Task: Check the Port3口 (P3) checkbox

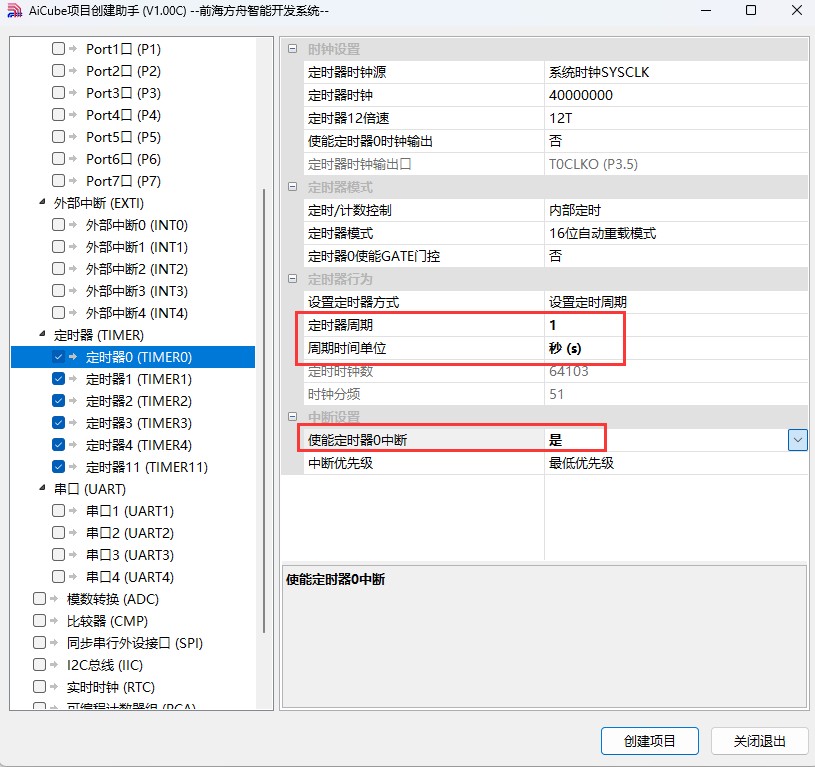Action: [58, 92]
